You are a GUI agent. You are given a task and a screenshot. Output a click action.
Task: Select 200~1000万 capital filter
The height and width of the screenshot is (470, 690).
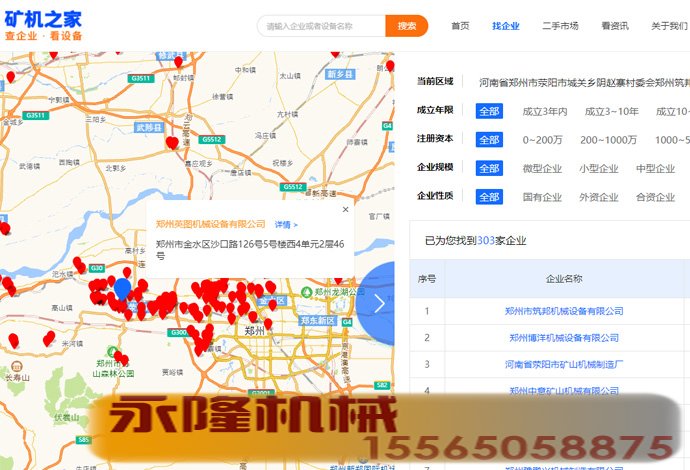pos(608,140)
